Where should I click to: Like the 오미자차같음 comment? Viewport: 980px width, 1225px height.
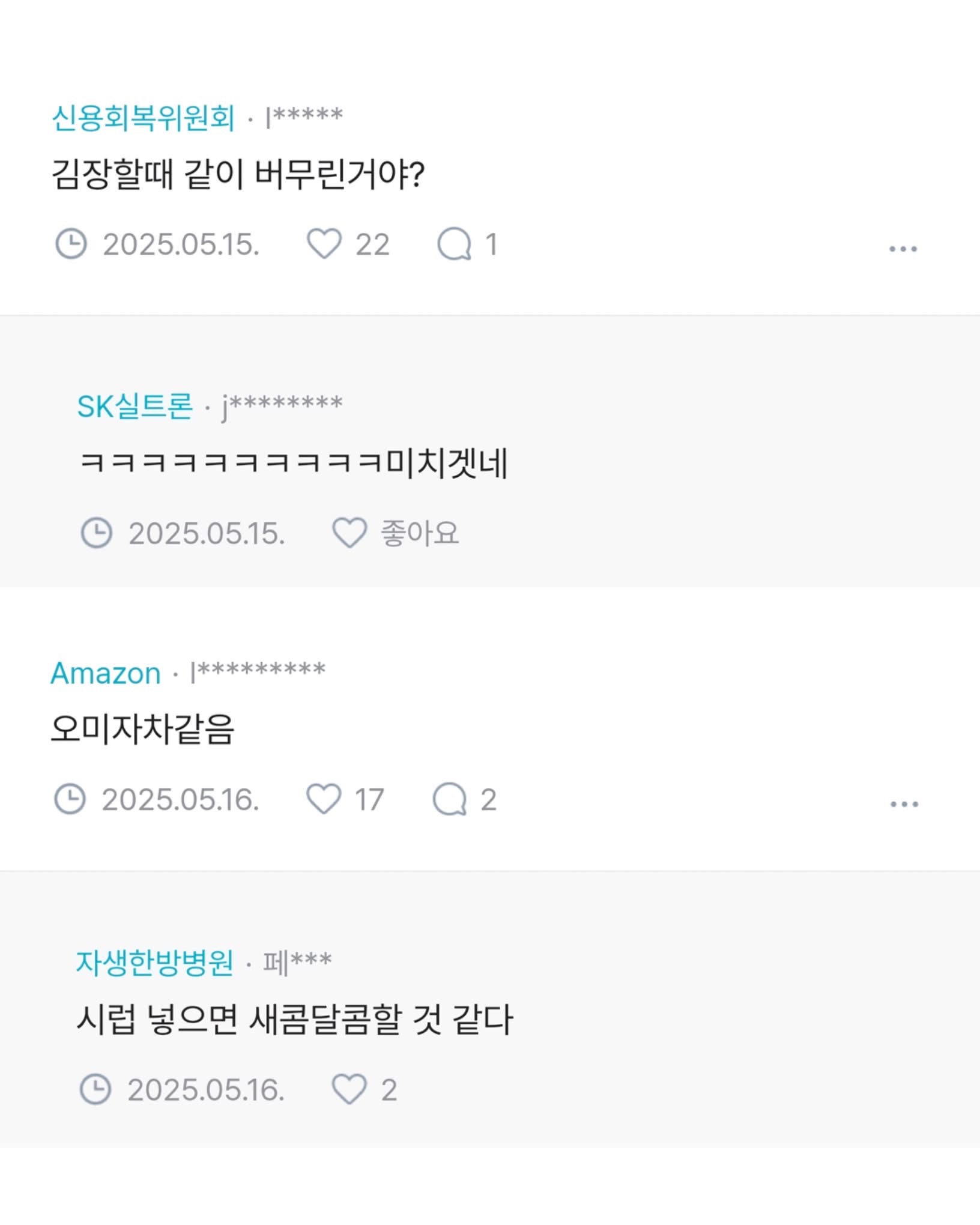point(324,799)
